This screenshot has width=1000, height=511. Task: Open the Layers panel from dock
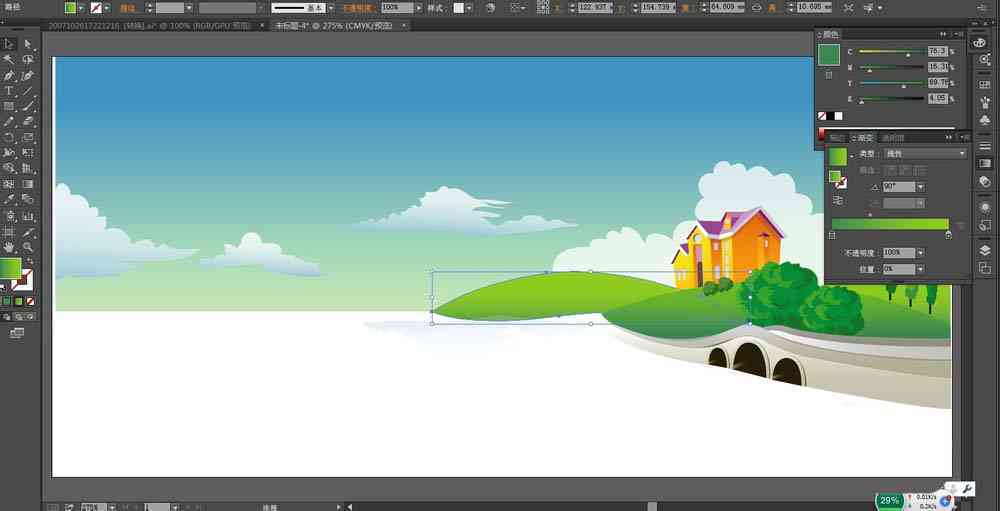click(985, 250)
